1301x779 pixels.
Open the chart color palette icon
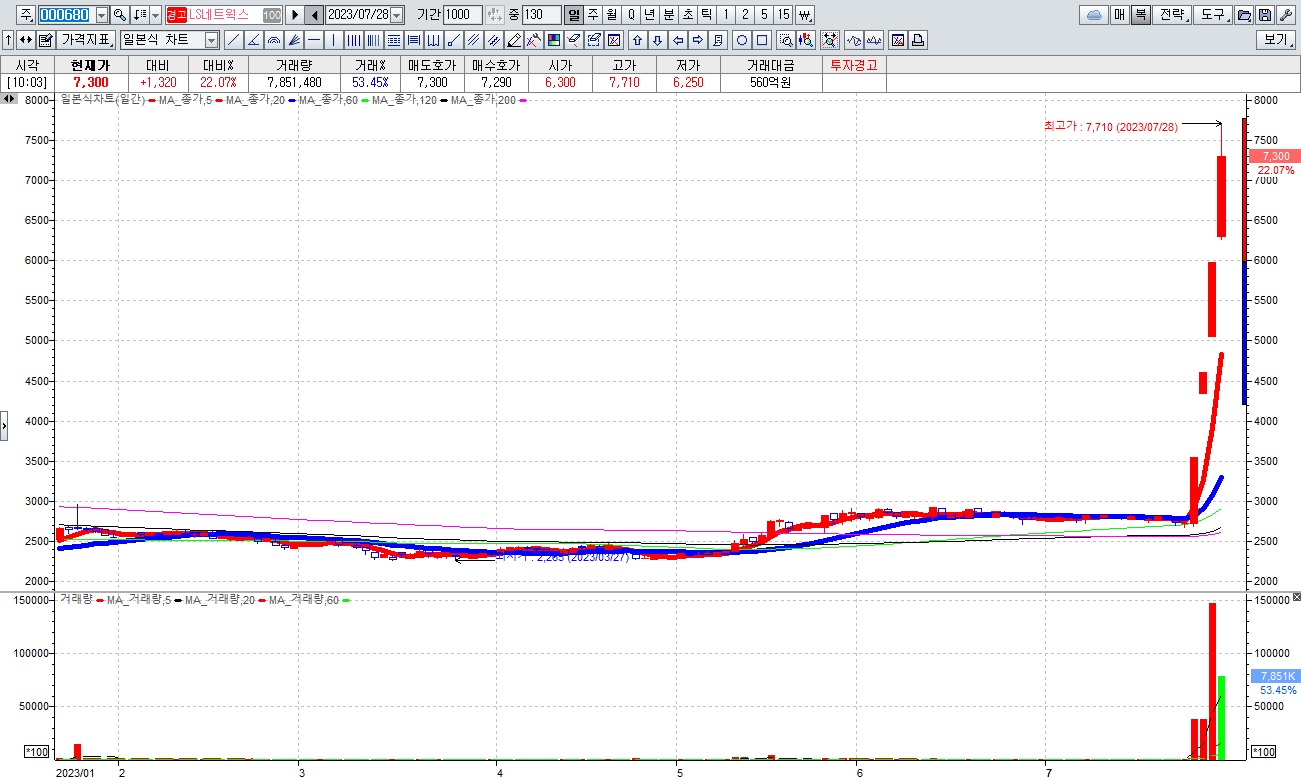553,40
